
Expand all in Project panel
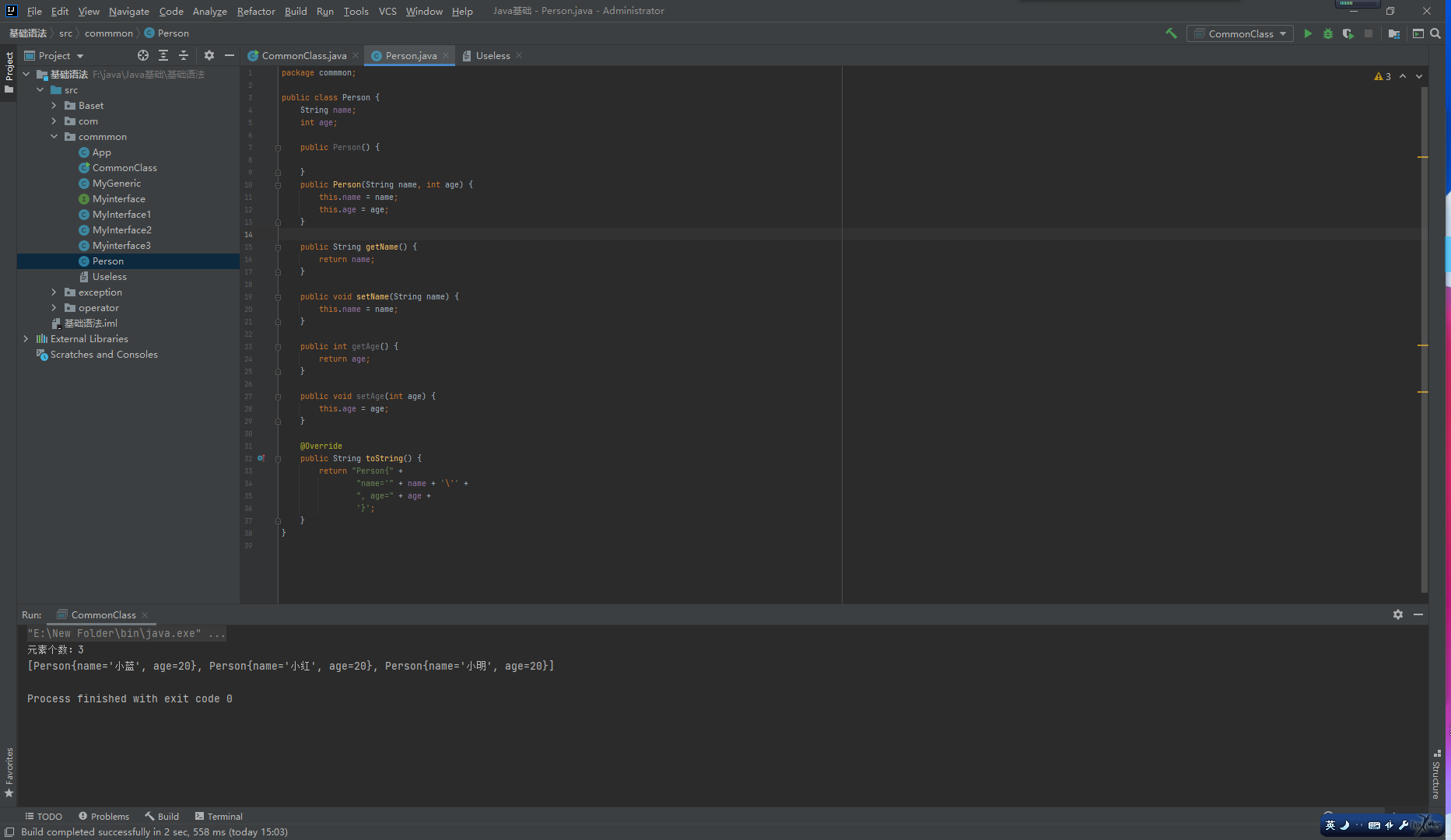point(163,55)
